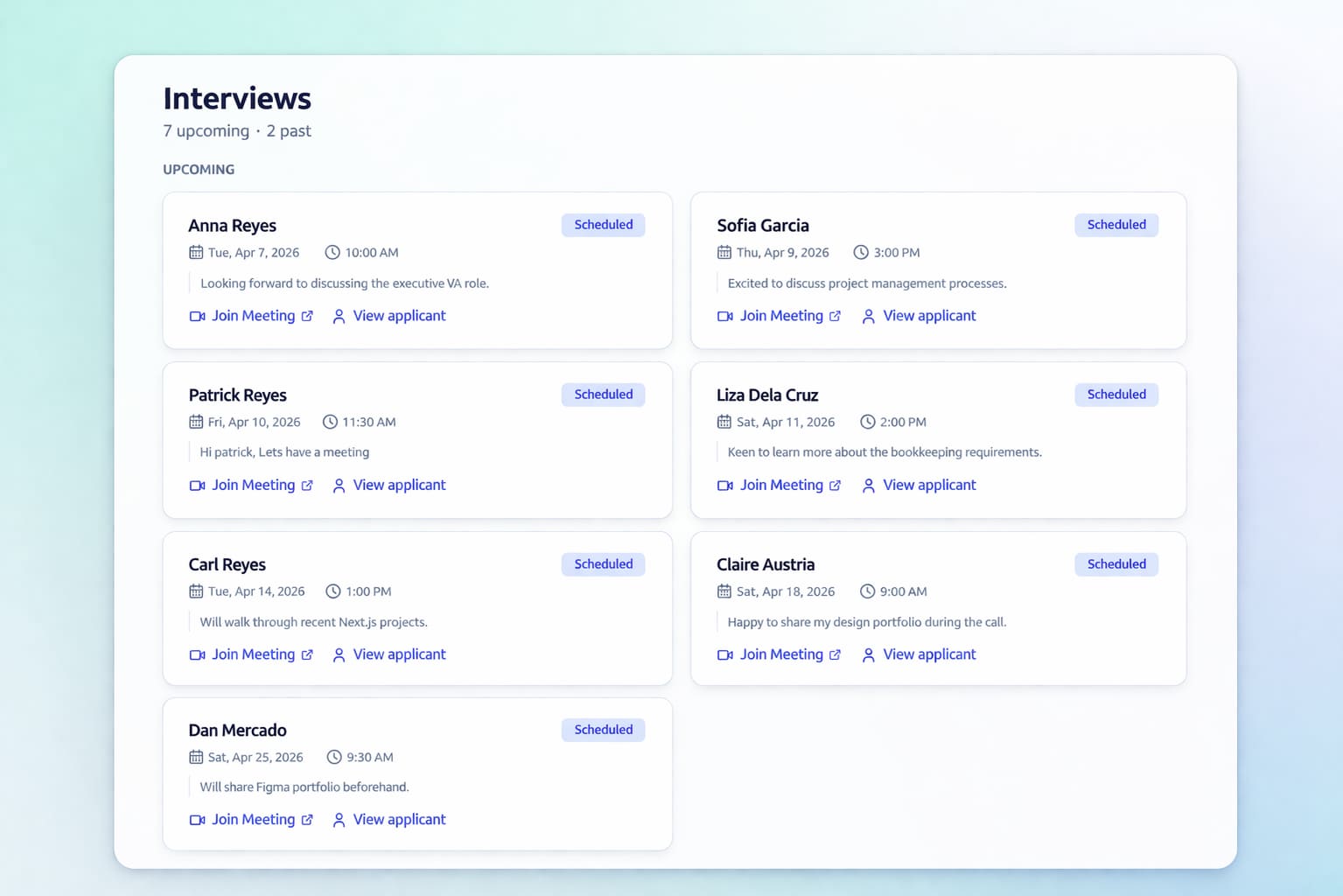This screenshot has height=896, width=1343.
Task: Click the Scheduled badge on Claire Austria card
Action: tap(1116, 564)
